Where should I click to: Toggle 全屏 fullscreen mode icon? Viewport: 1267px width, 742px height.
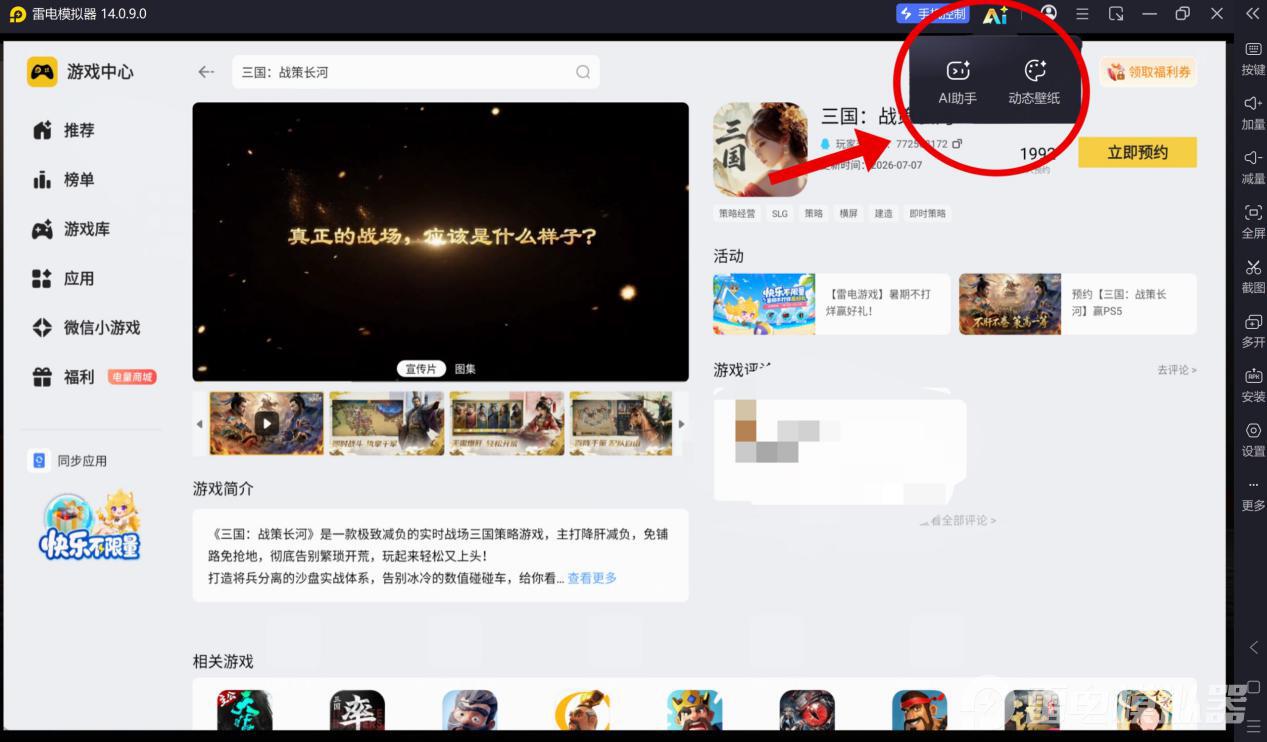(x=1253, y=213)
